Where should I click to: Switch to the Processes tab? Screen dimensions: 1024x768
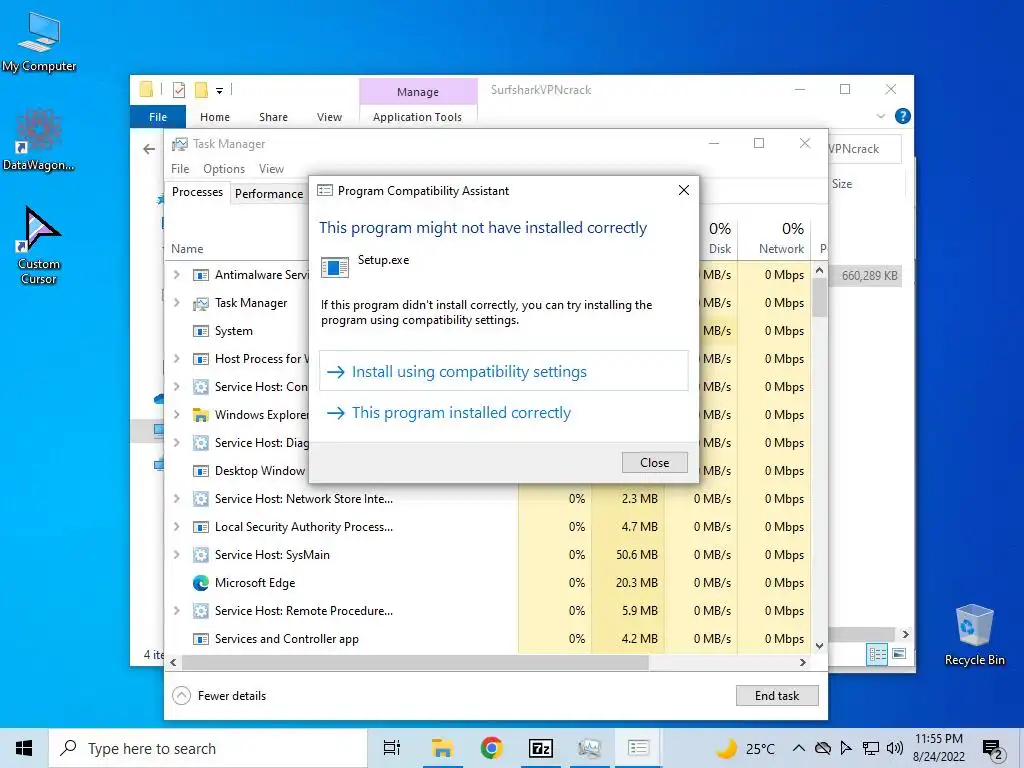point(197,192)
